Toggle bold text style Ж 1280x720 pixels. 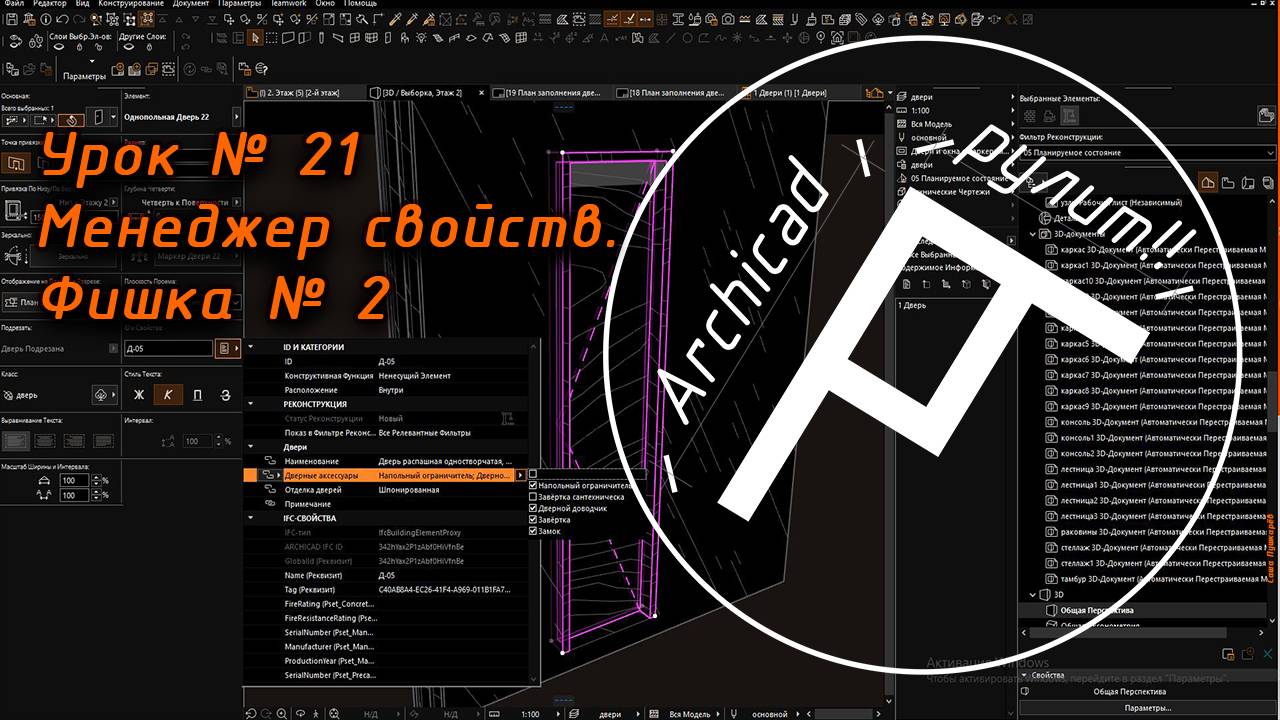(139, 395)
